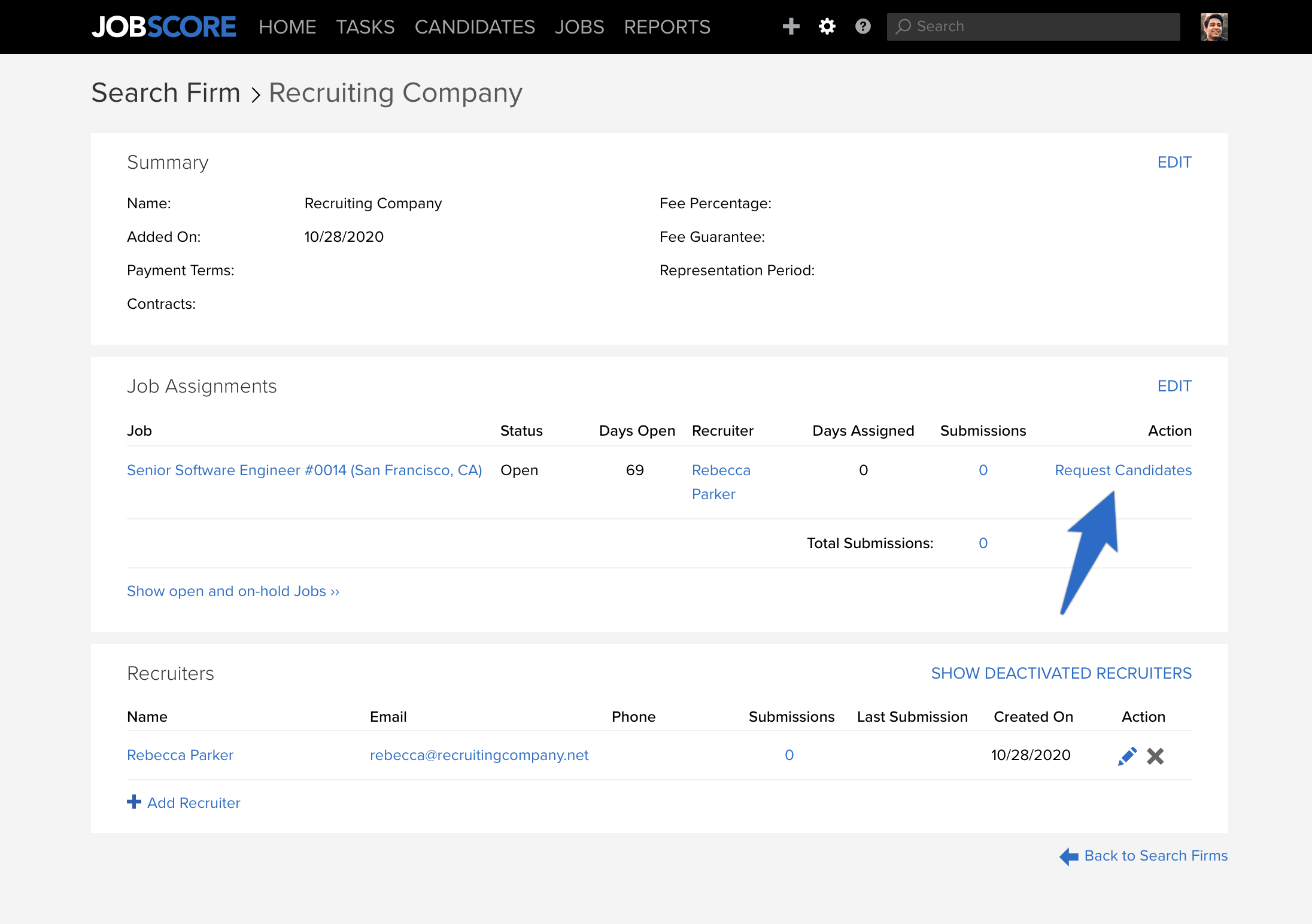Click Rebecca Parker's submissions count in Recruiters
The height and width of the screenshot is (924, 1312).
coord(789,755)
